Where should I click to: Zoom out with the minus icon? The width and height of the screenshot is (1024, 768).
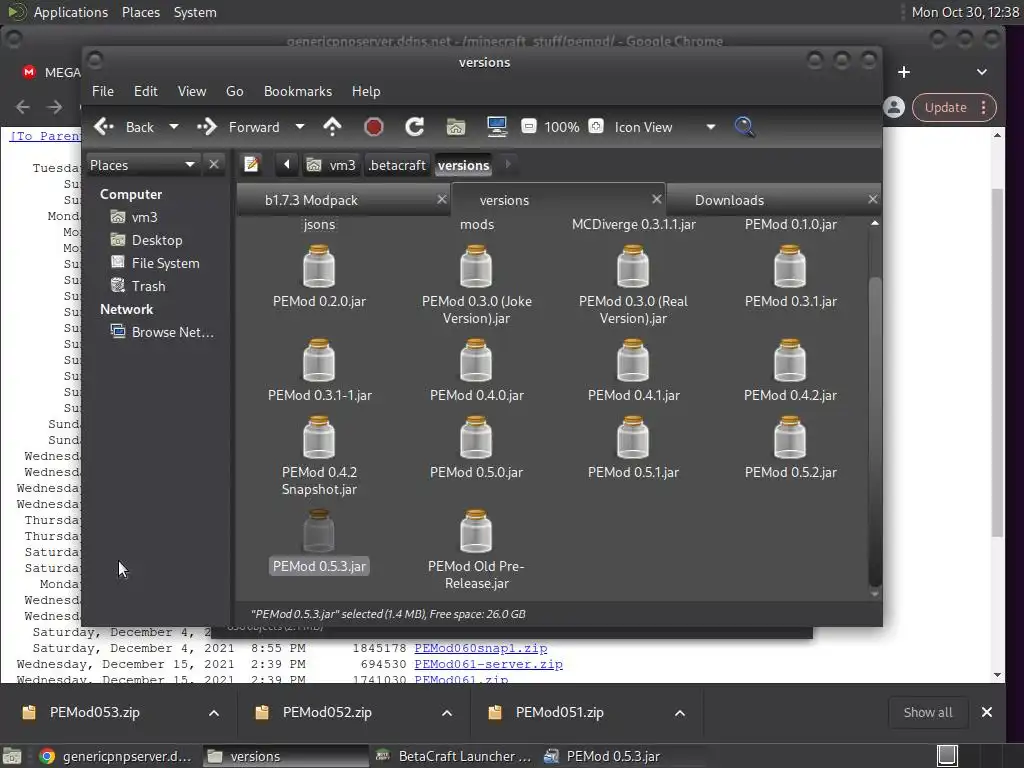pyautogui.click(x=529, y=126)
